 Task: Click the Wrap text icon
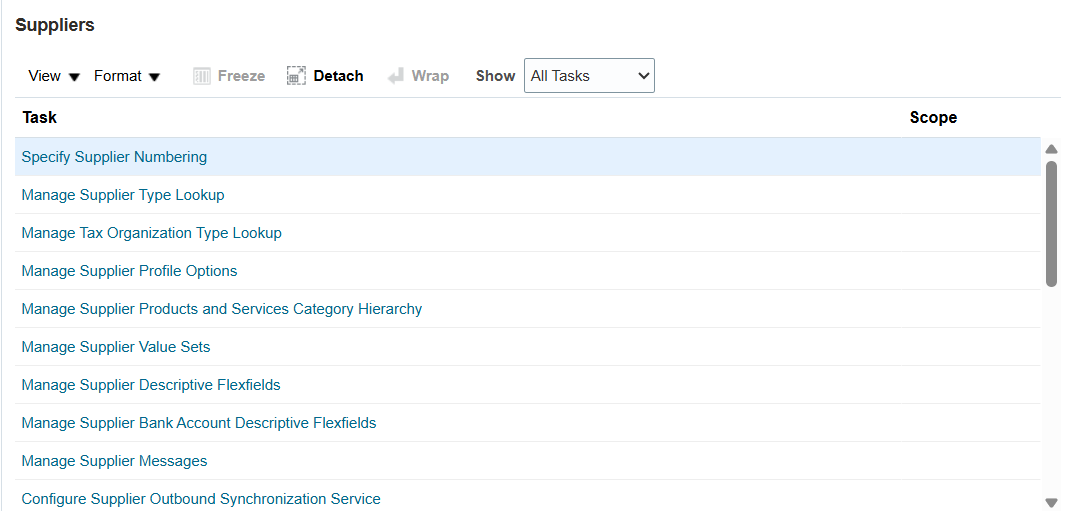pyautogui.click(x=396, y=76)
